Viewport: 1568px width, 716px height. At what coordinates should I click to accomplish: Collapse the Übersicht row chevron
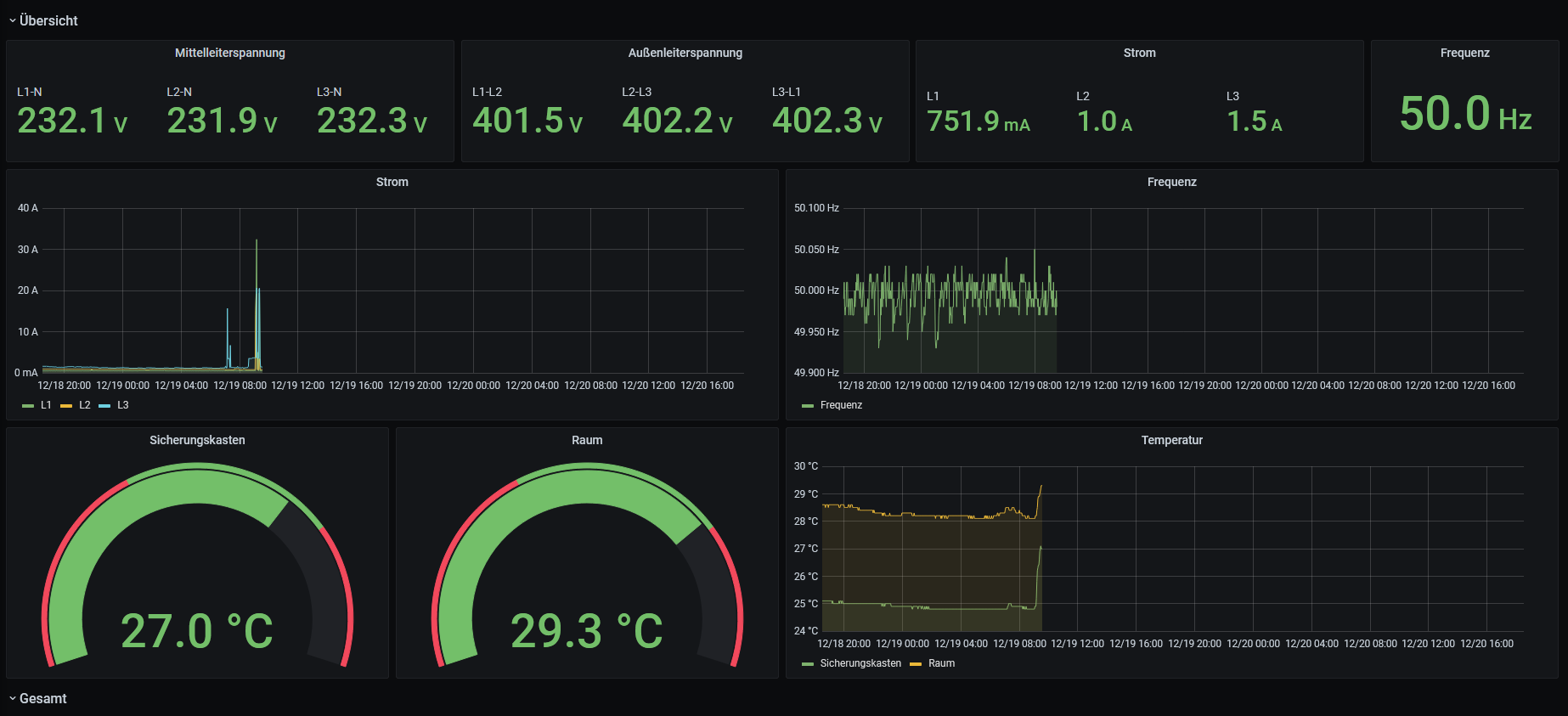(13, 20)
